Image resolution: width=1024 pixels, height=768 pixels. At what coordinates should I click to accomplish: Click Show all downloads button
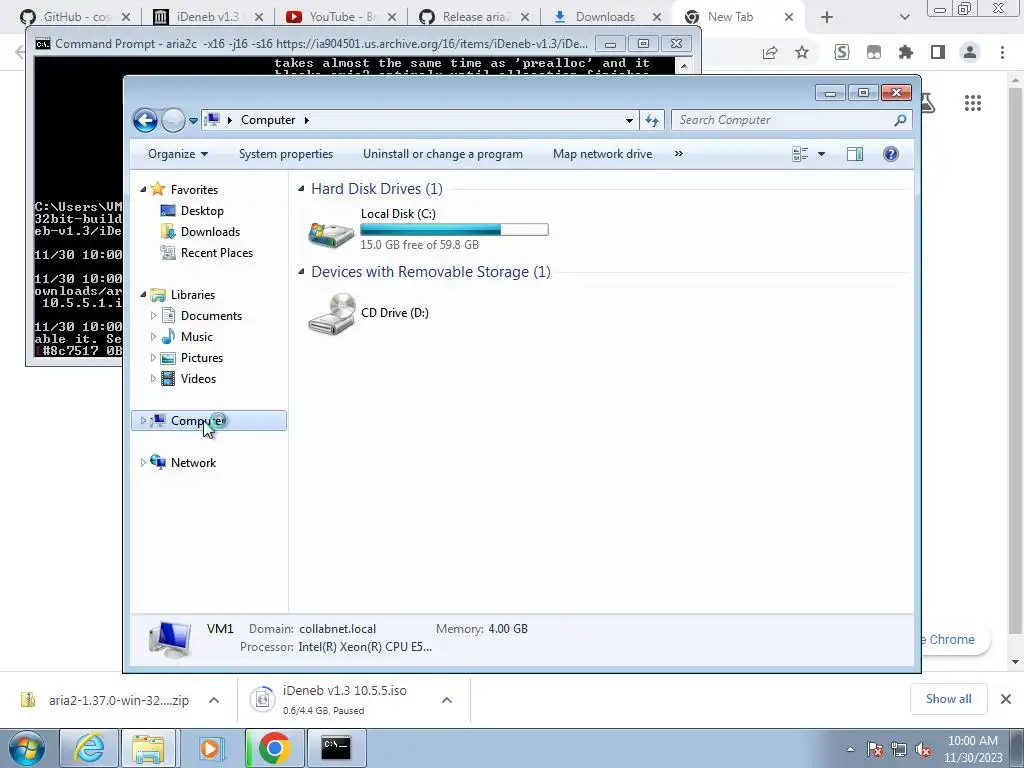pos(948,699)
